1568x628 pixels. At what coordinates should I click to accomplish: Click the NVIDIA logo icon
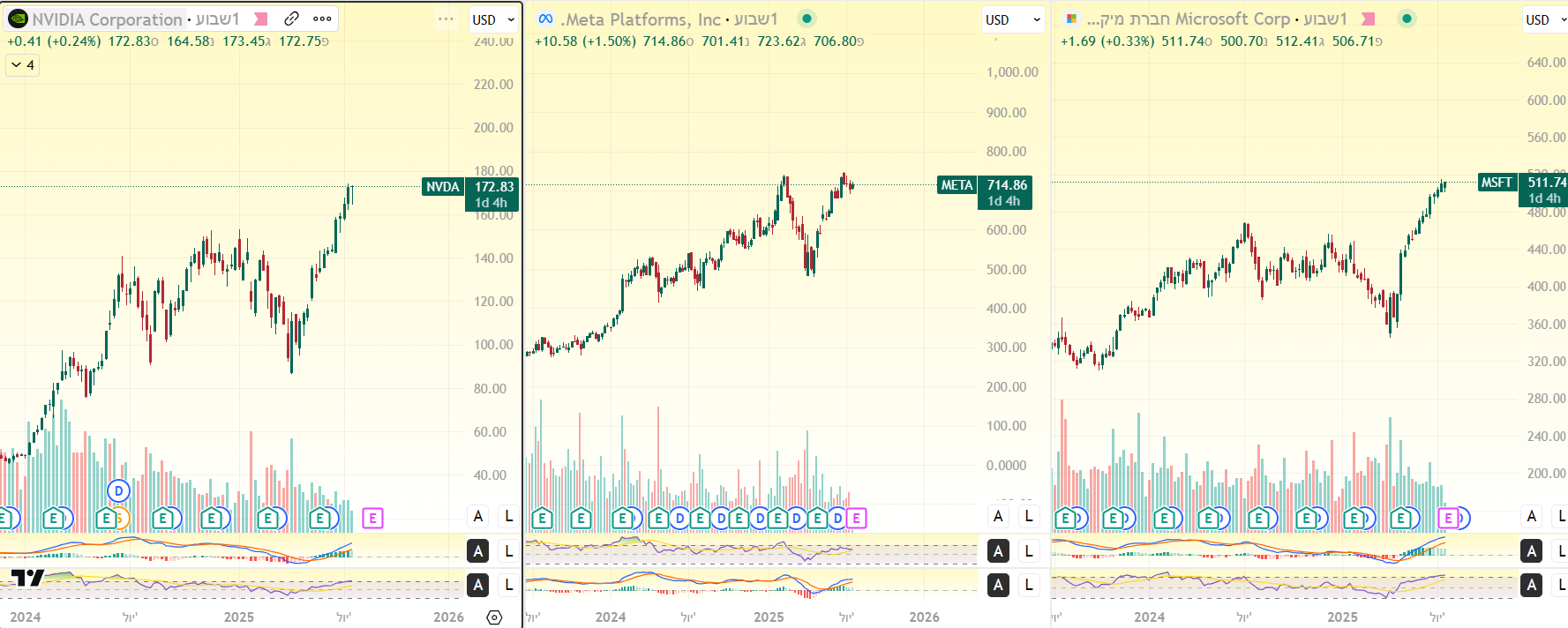point(18,19)
